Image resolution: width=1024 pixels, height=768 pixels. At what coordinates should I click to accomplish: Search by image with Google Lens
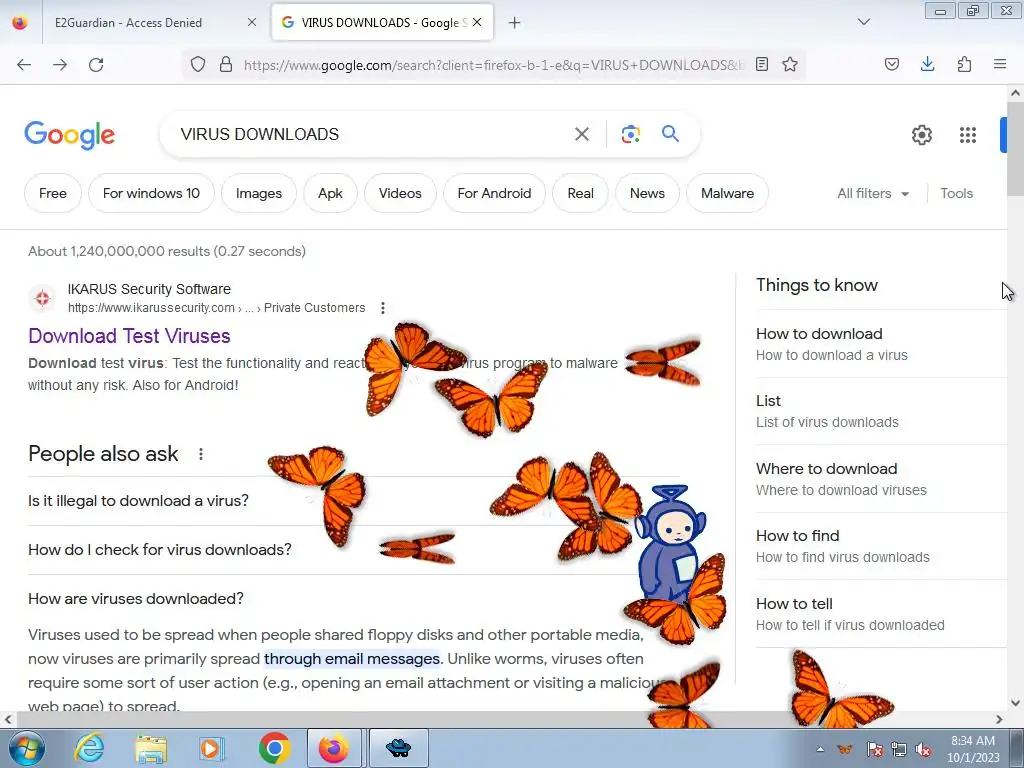pyautogui.click(x=630, y=135)
